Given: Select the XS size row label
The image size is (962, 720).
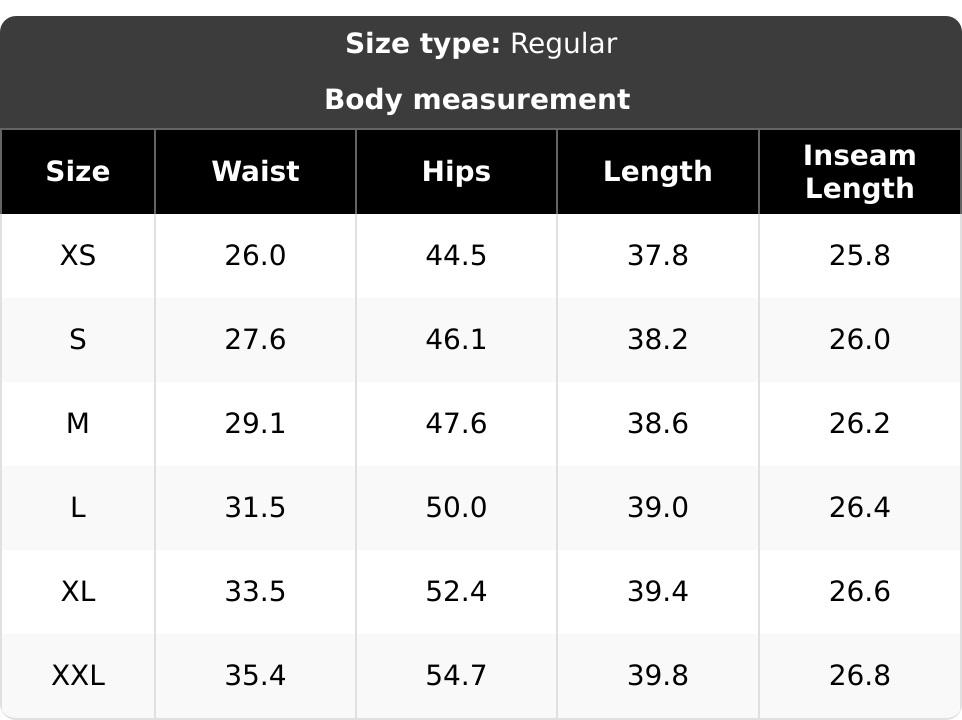Looking at the screenshot, I should 78,255.
